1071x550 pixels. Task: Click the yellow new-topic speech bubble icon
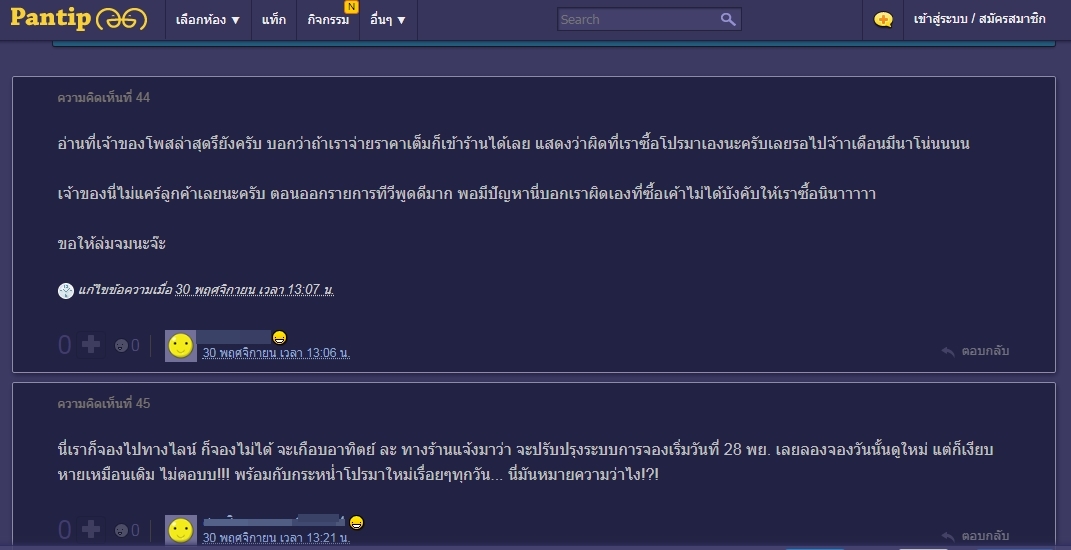(x=882, y=20)
